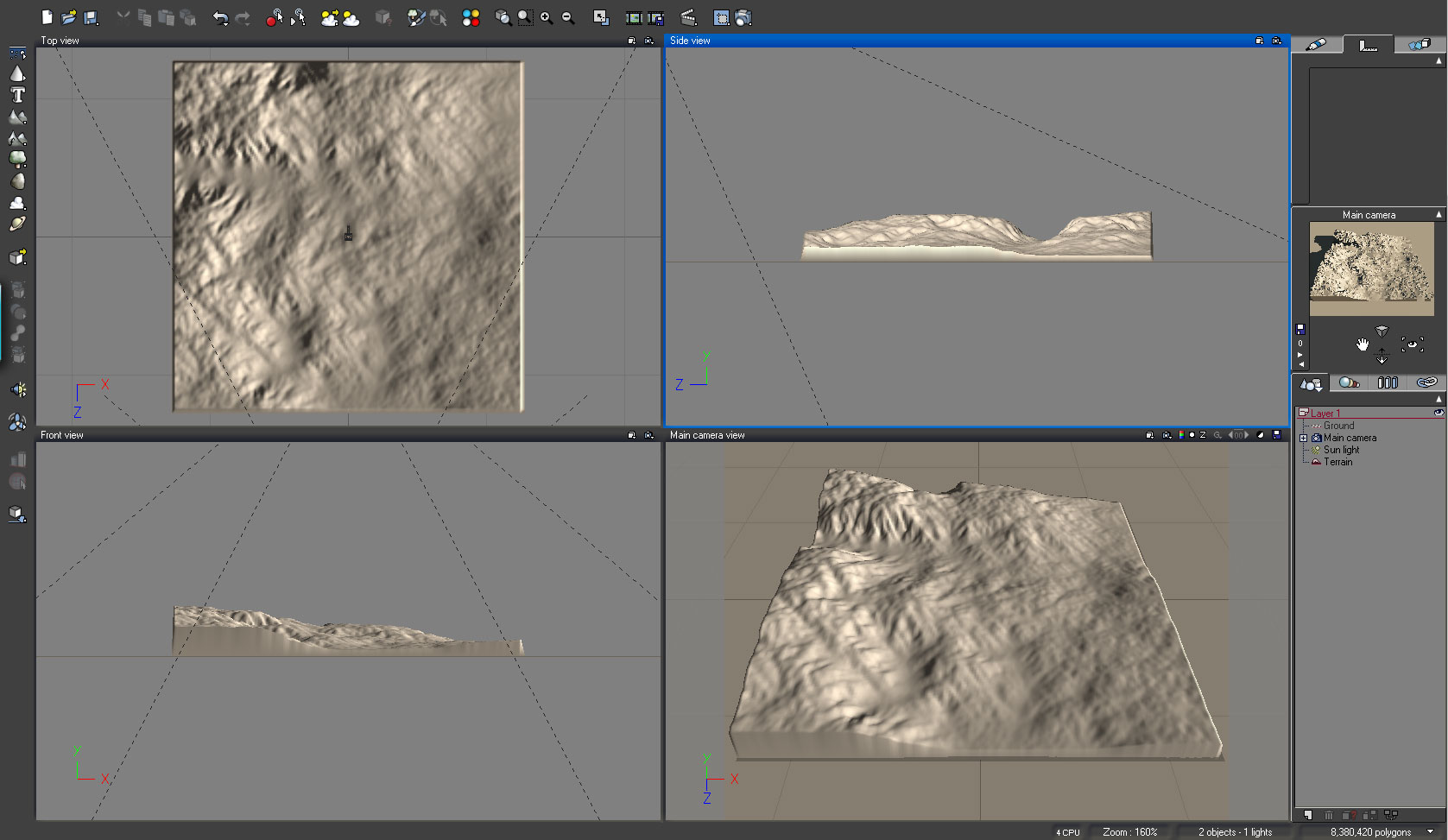Toggle the Z option in Main camera view header
This screenshot has width=1448, height=840.
pyautogui.click(x=1203, y=435)
